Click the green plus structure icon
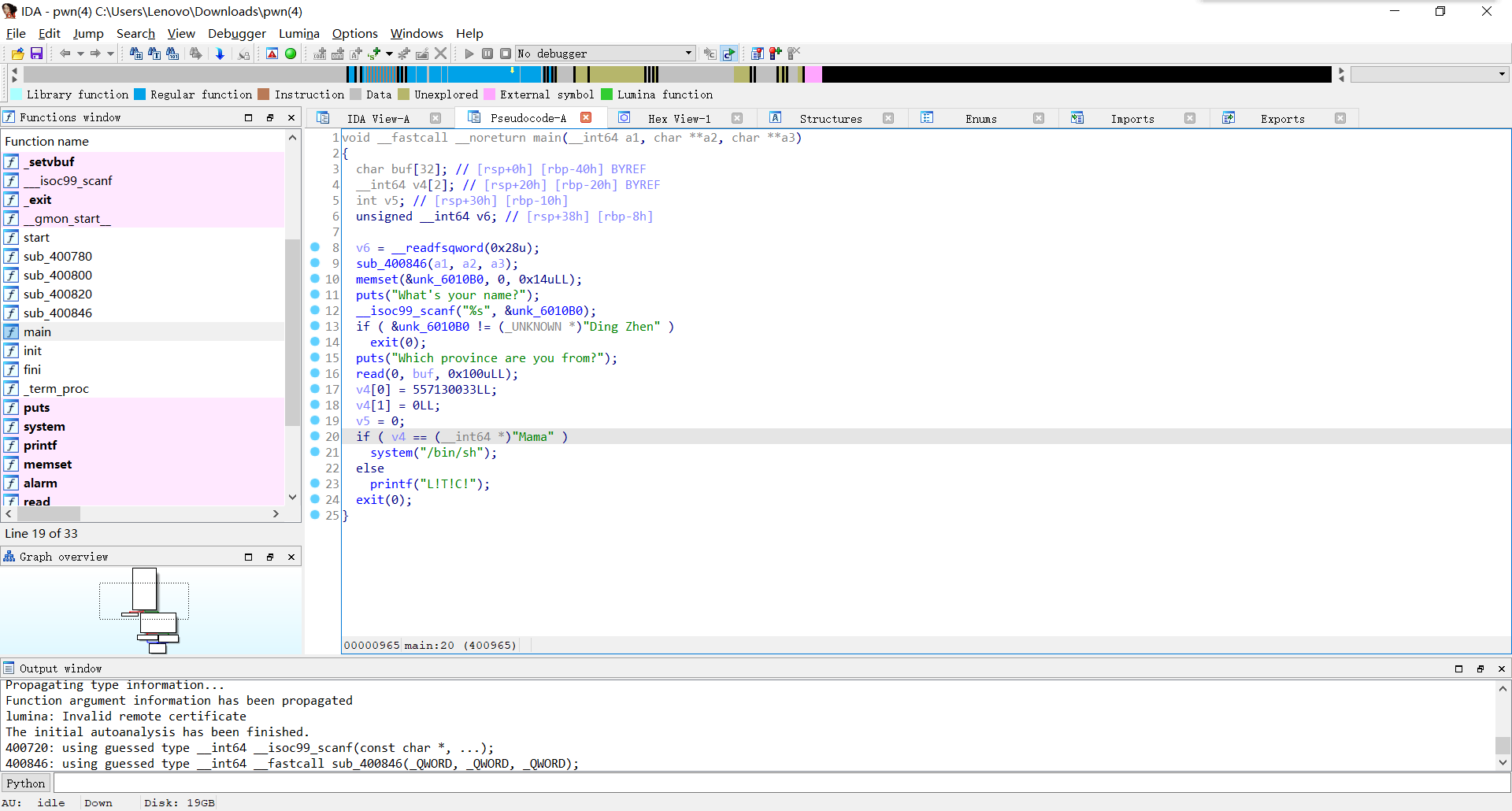Screen dimensions: 1512x811 tap(374, 54)
